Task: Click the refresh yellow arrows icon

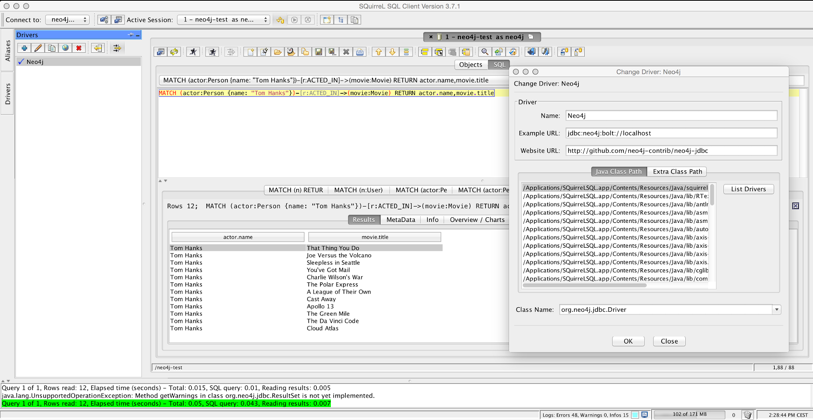Action: pos(174,52)
